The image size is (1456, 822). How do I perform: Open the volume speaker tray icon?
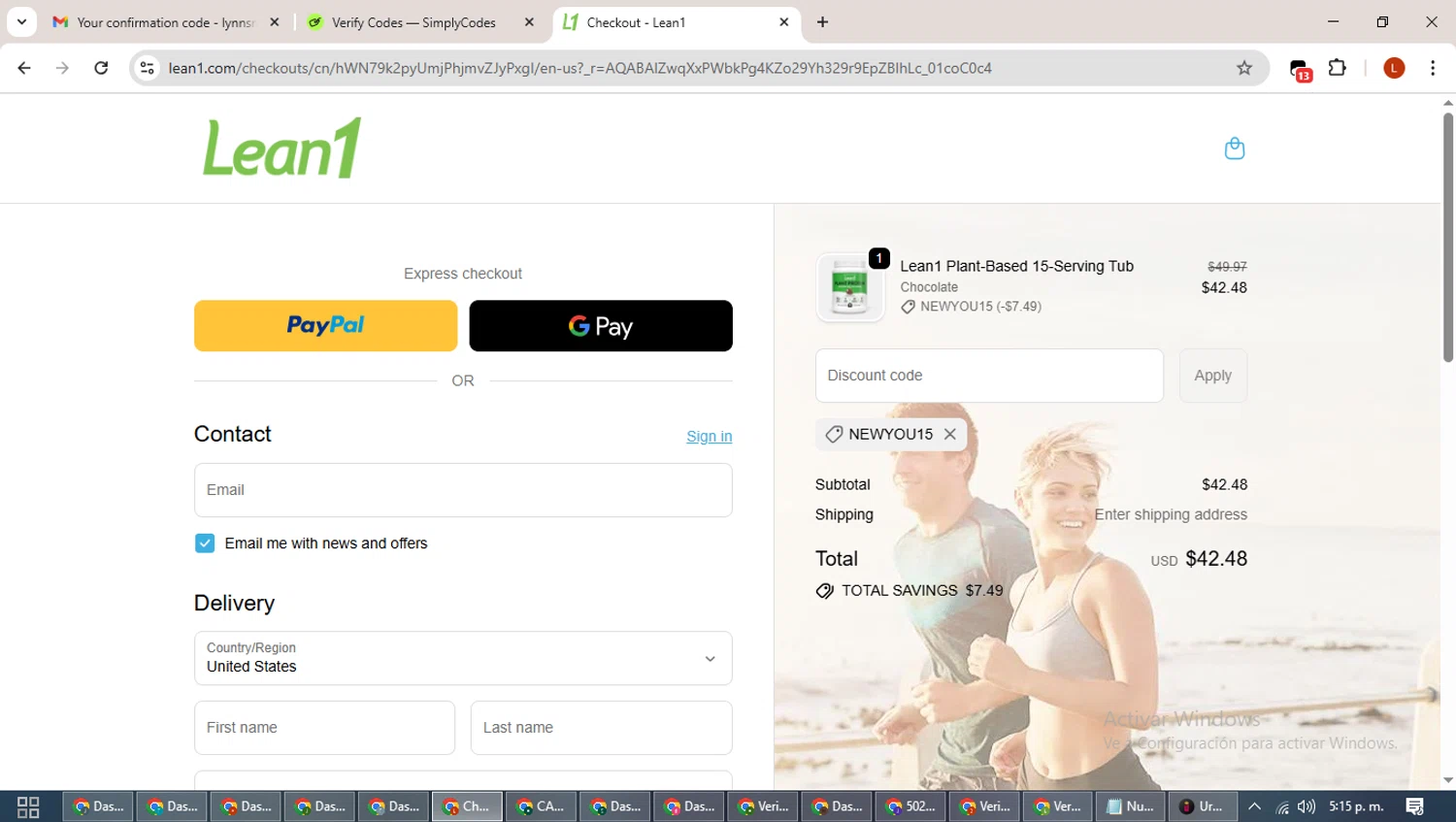point(1307,806)
